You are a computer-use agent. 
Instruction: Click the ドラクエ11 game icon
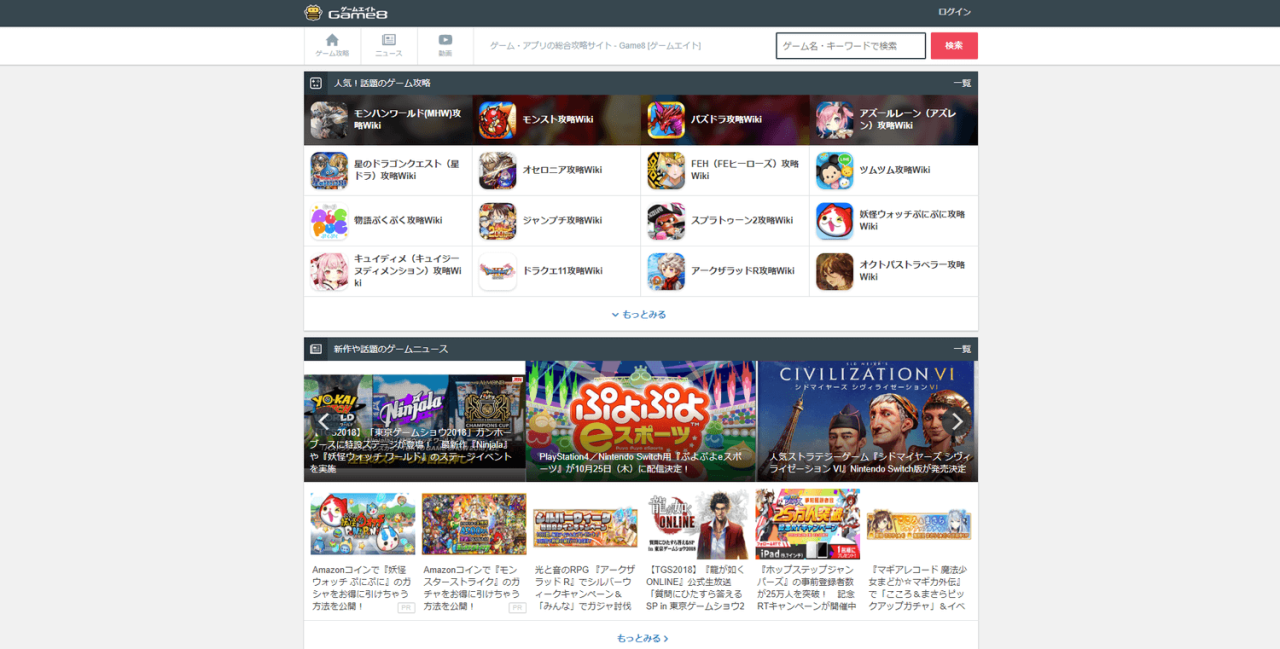(x=497, y=271)
